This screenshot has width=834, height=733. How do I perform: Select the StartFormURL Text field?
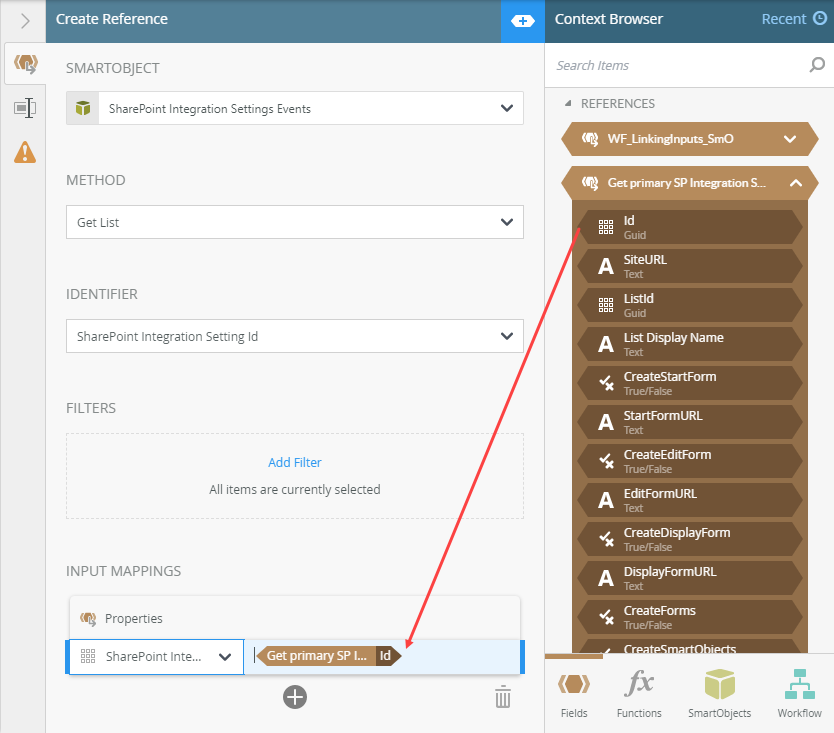[690, 422]
